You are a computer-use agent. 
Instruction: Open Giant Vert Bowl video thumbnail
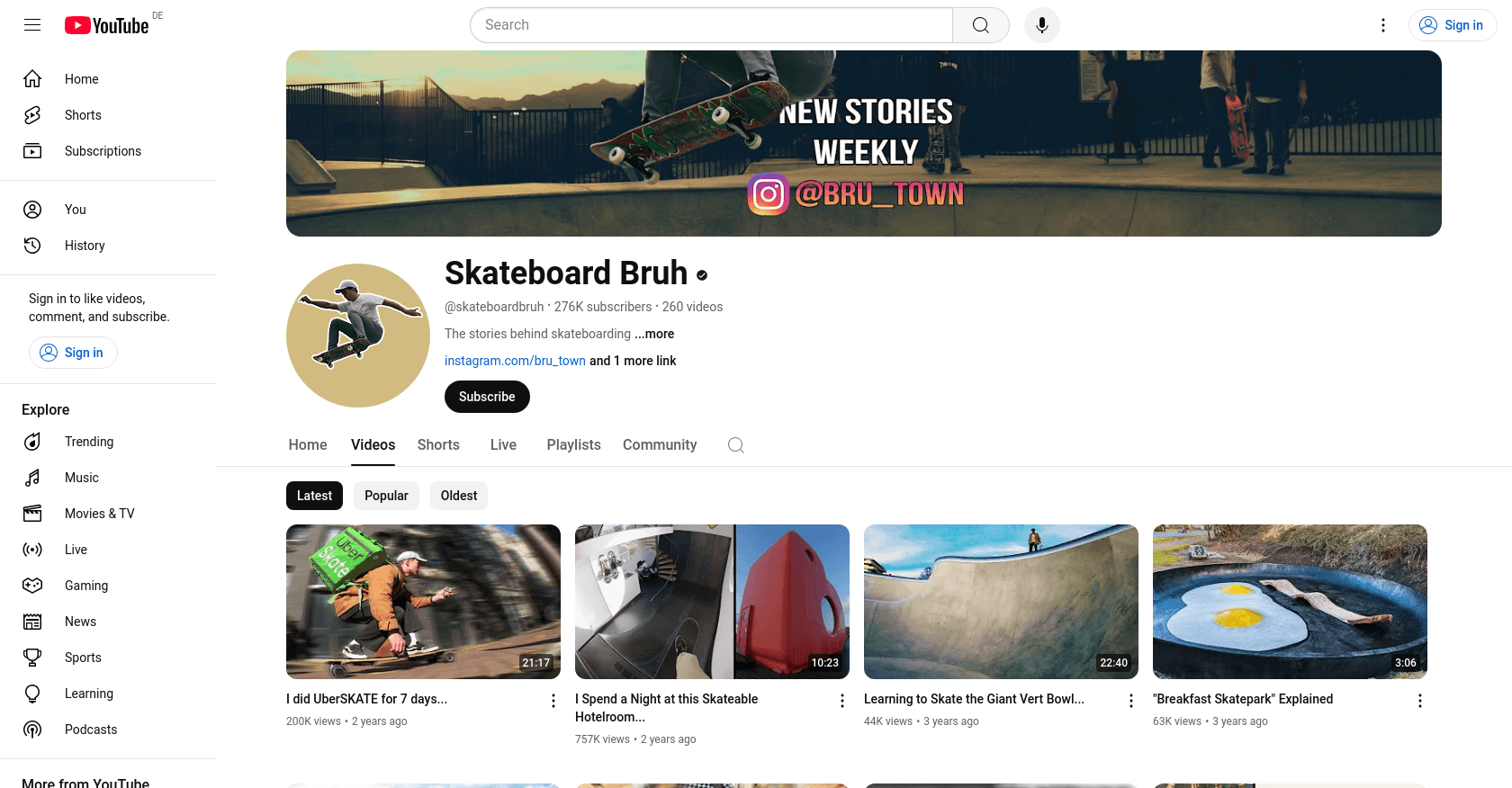pyautogui.click(x=1001, y=602)
